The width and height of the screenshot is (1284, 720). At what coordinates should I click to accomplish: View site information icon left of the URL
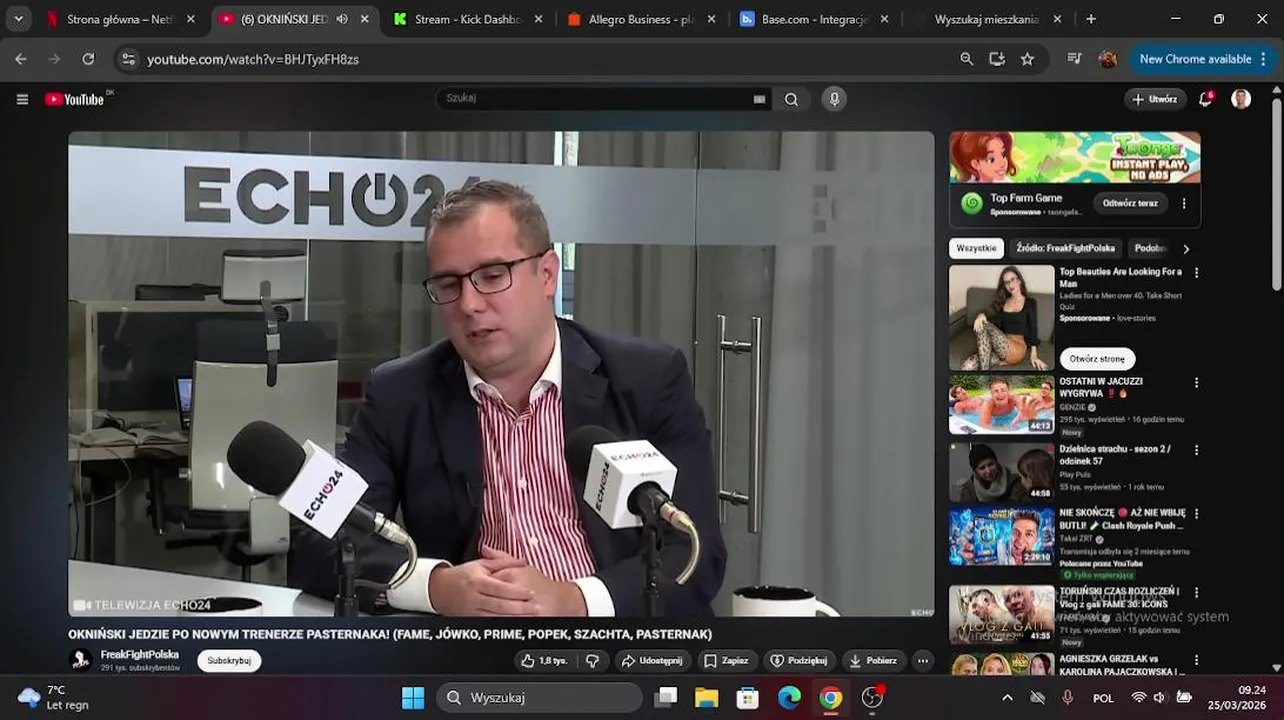128,59
